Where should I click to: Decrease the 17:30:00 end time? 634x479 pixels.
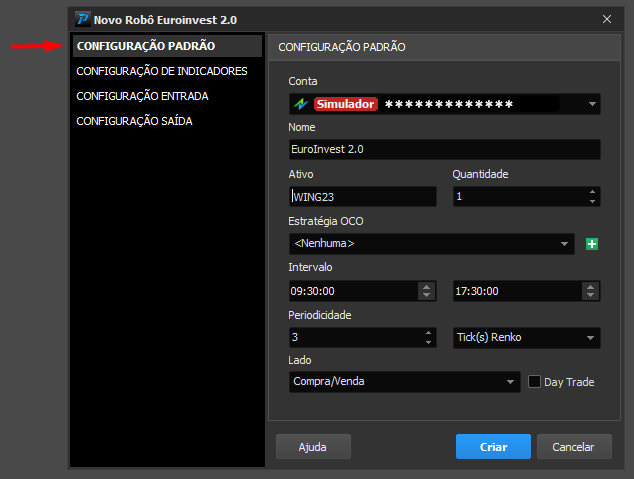click(590, 295)
